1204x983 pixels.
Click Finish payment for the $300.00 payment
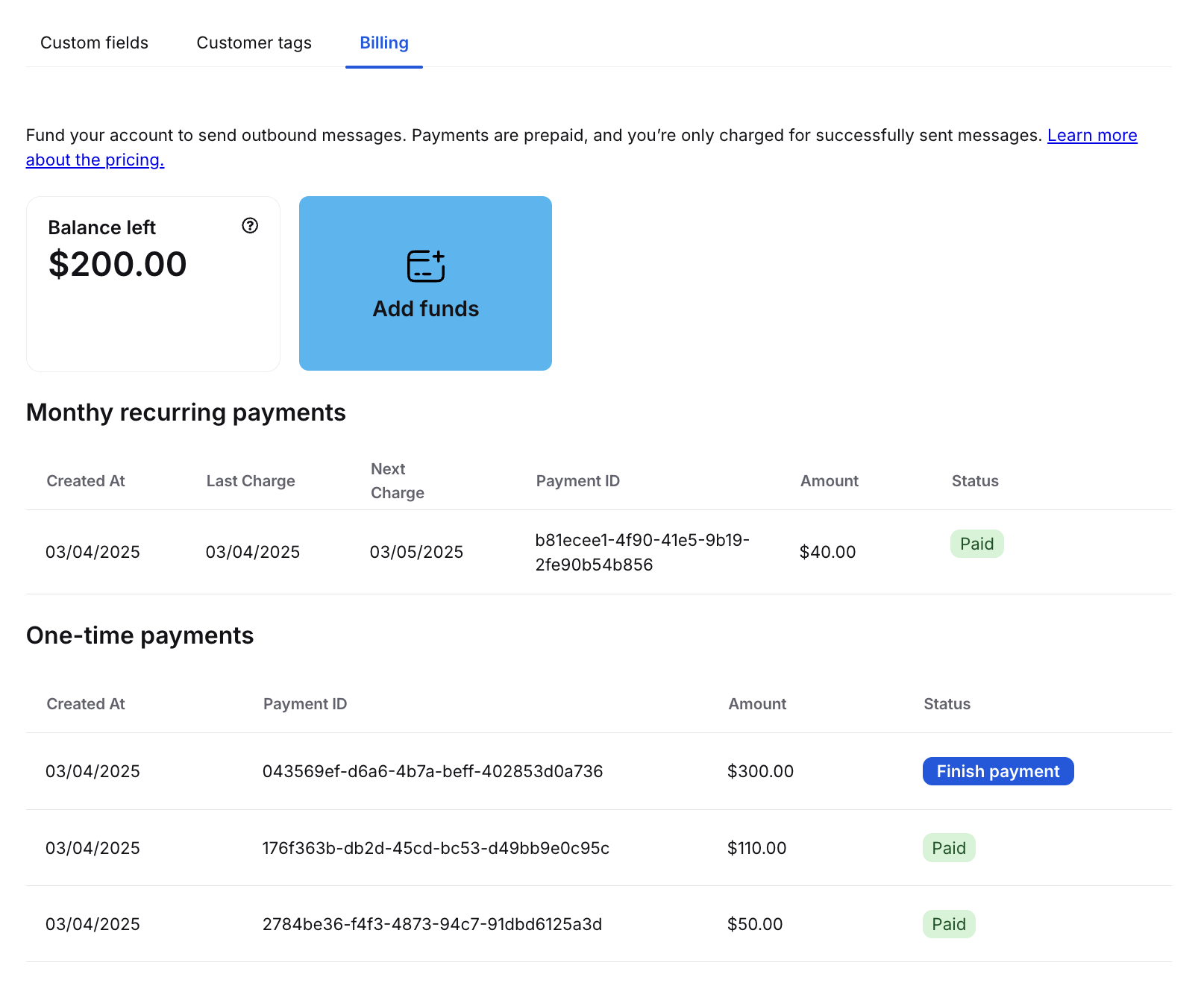[997, 771]
